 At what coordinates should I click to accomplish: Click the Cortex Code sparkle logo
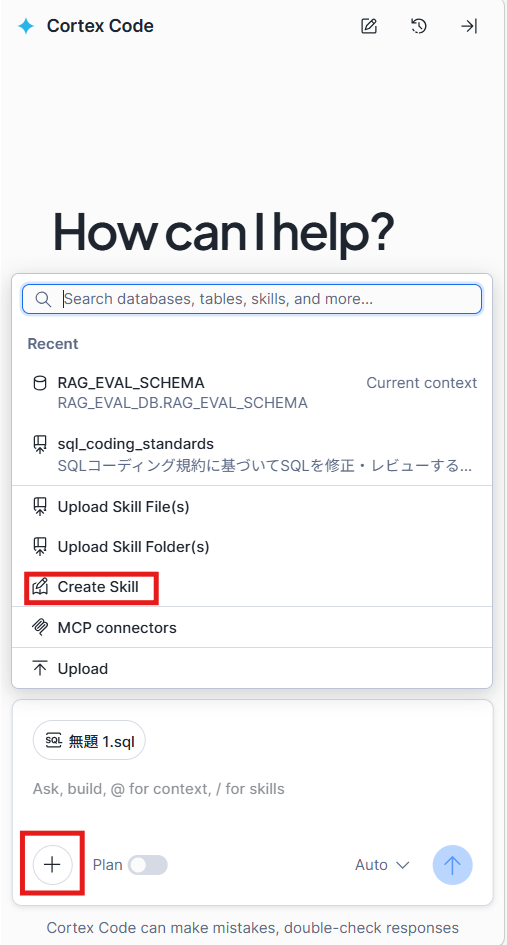(x=25, y=26)
